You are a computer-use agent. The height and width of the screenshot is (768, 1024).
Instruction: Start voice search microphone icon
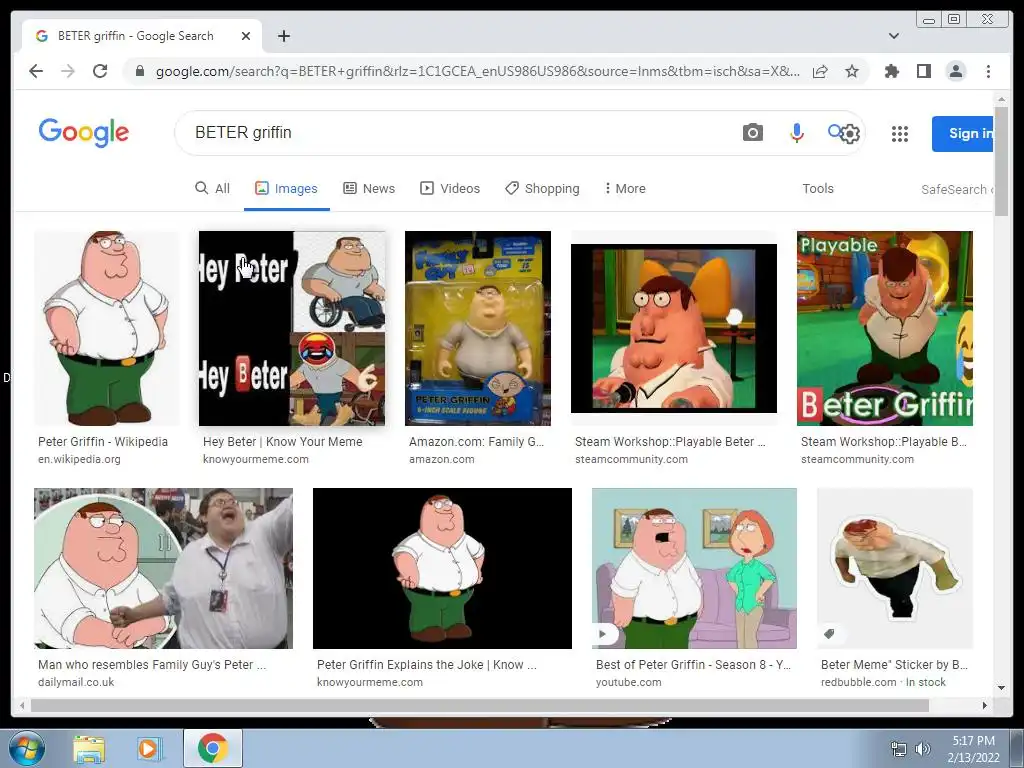(796, 133)
